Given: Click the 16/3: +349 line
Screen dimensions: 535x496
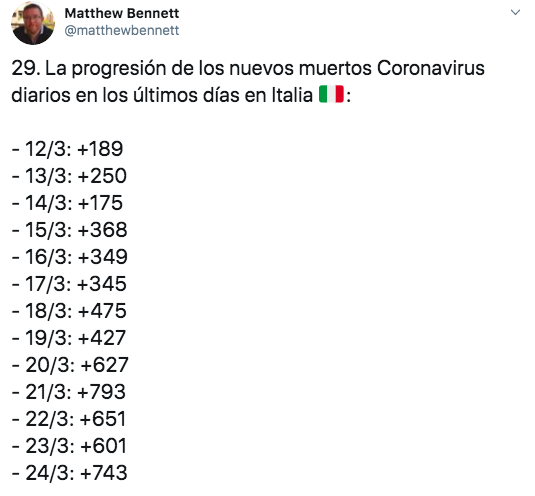Looking at the screenshot, I should click(x=70, y=257).
